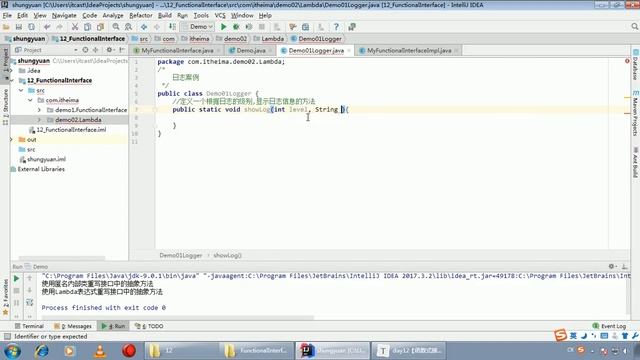The width and height of the screenshot is (640, 360).
Task: Select External Libraries in project tree
Action: 41,169
